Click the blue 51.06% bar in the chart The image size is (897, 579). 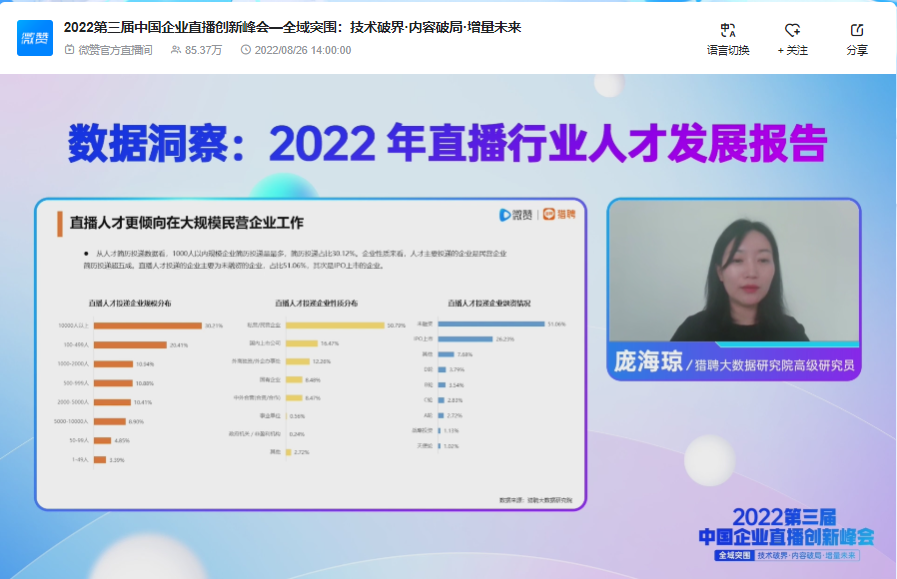pos(491,324)
